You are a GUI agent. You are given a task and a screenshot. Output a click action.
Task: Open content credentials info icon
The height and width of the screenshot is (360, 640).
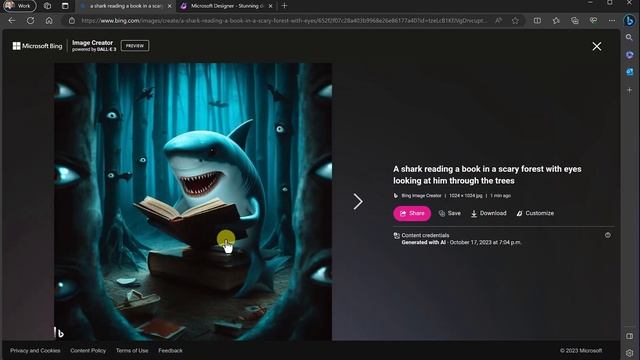(608, 235)
